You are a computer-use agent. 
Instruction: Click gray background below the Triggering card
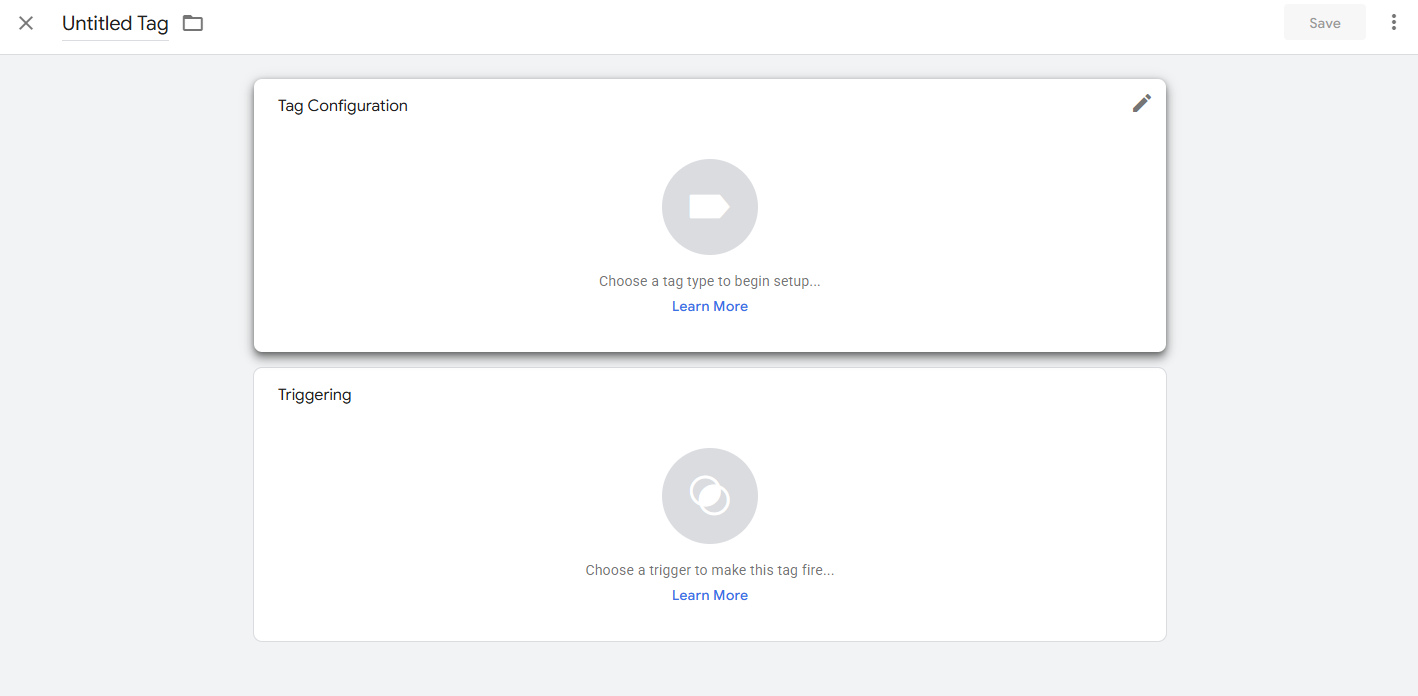(710, 670)
